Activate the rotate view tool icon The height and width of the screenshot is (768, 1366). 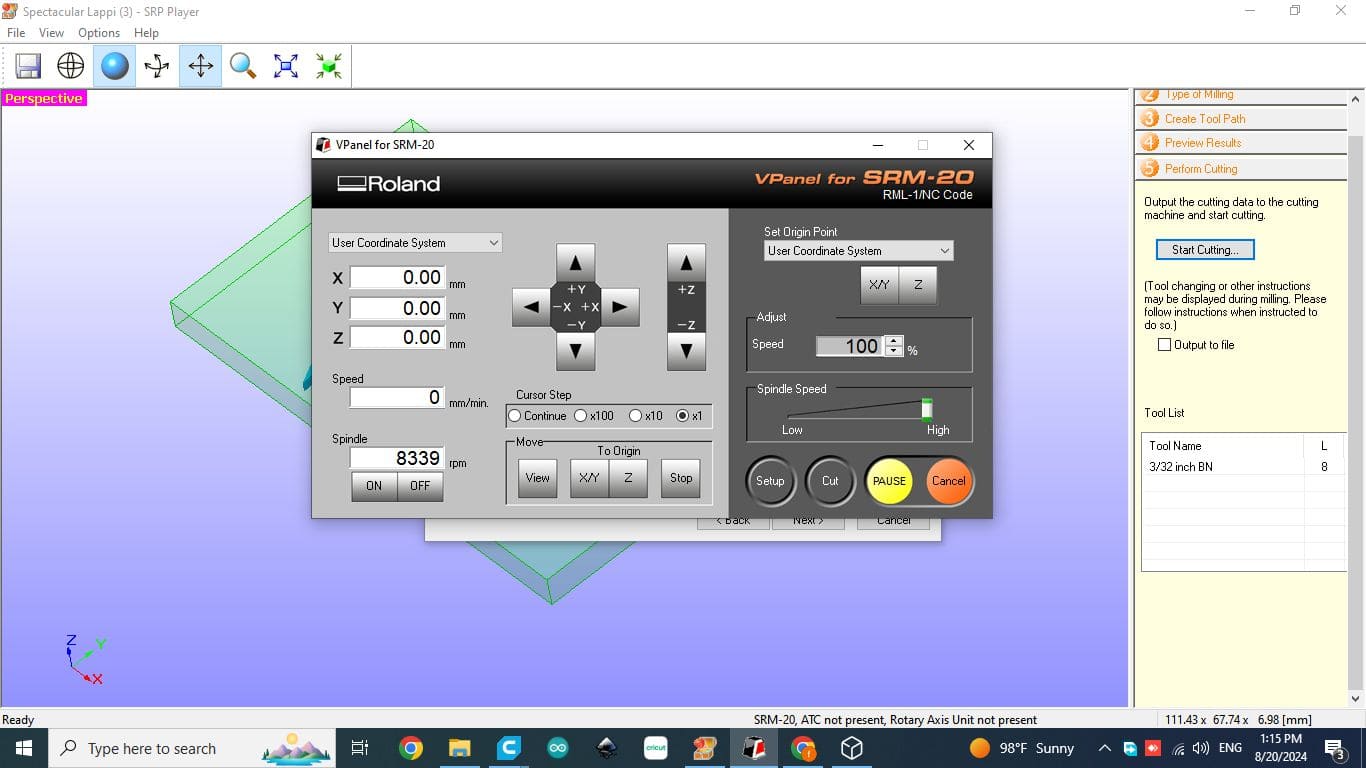[157, 66]
